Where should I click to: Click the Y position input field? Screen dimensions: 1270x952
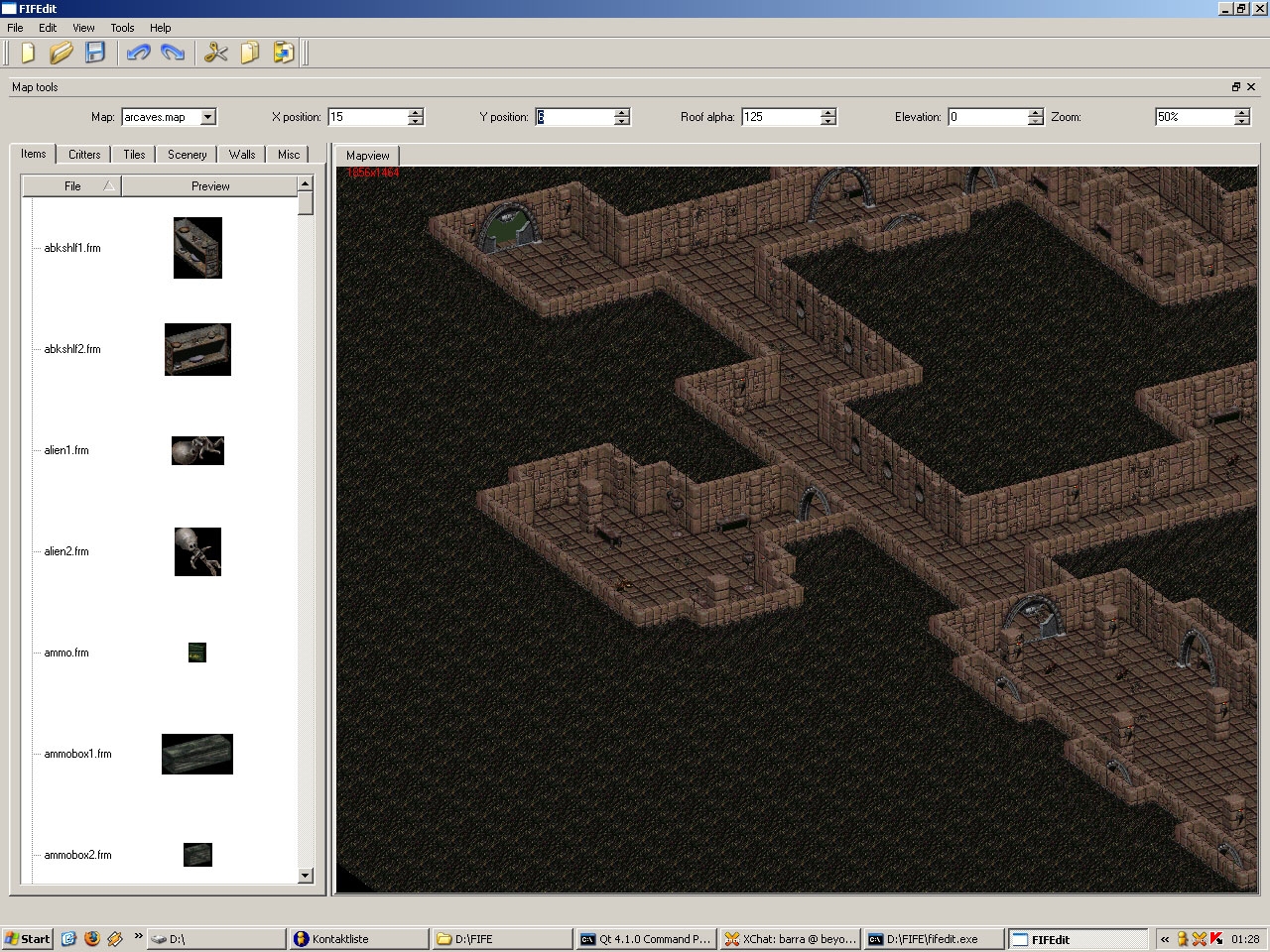pyautogui.click(x=574, y=117)
